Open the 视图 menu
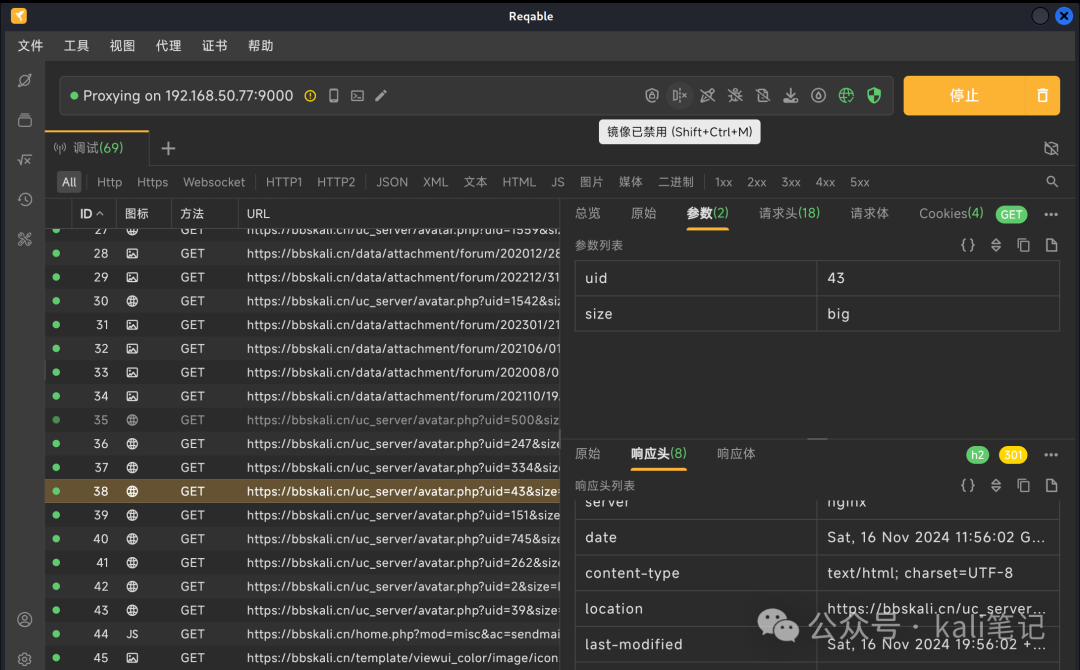Viewport: 1080px width, 670px height. tap(122, 45)
